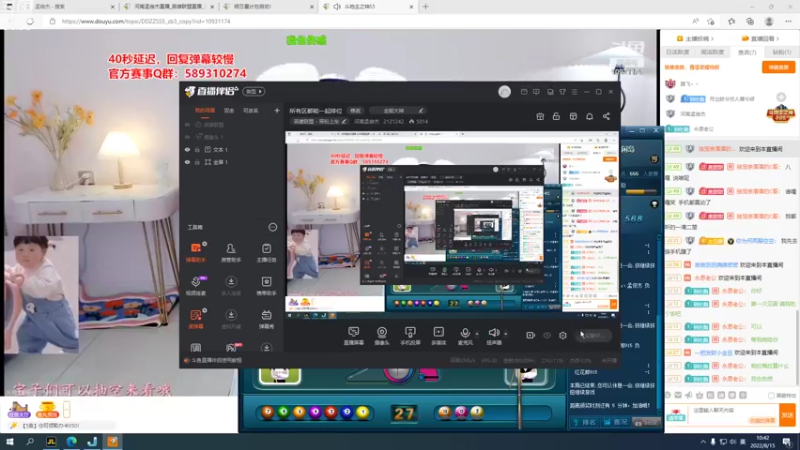Click the gift box icon in stream header
This screenshot has width=800, height=450.
coord(540,116)
